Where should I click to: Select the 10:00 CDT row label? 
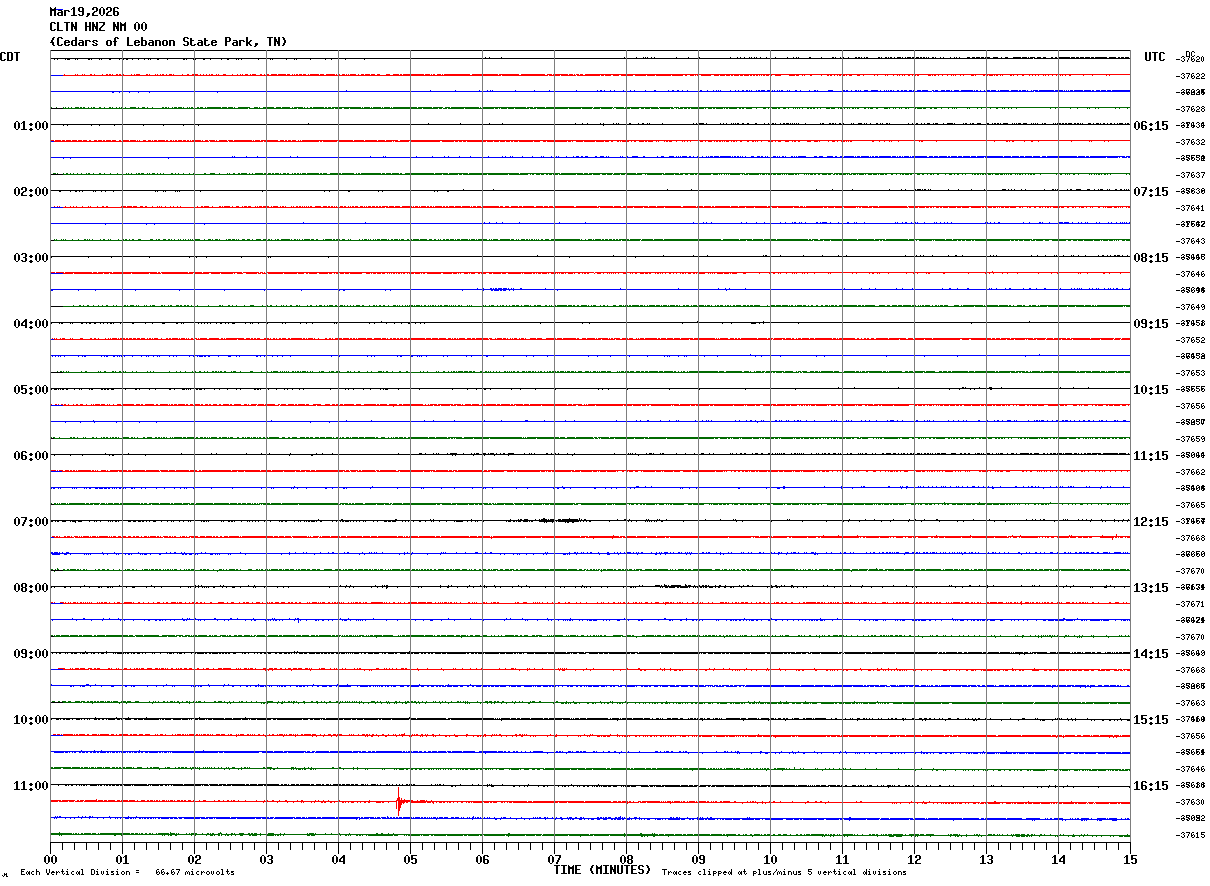(31, 720)
